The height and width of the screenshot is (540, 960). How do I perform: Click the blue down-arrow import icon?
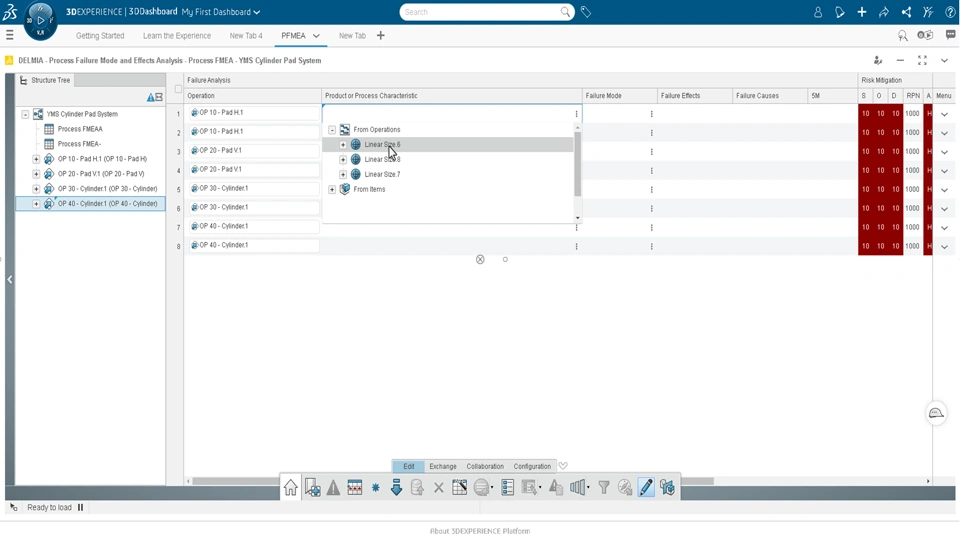click(x=396, y=487)
